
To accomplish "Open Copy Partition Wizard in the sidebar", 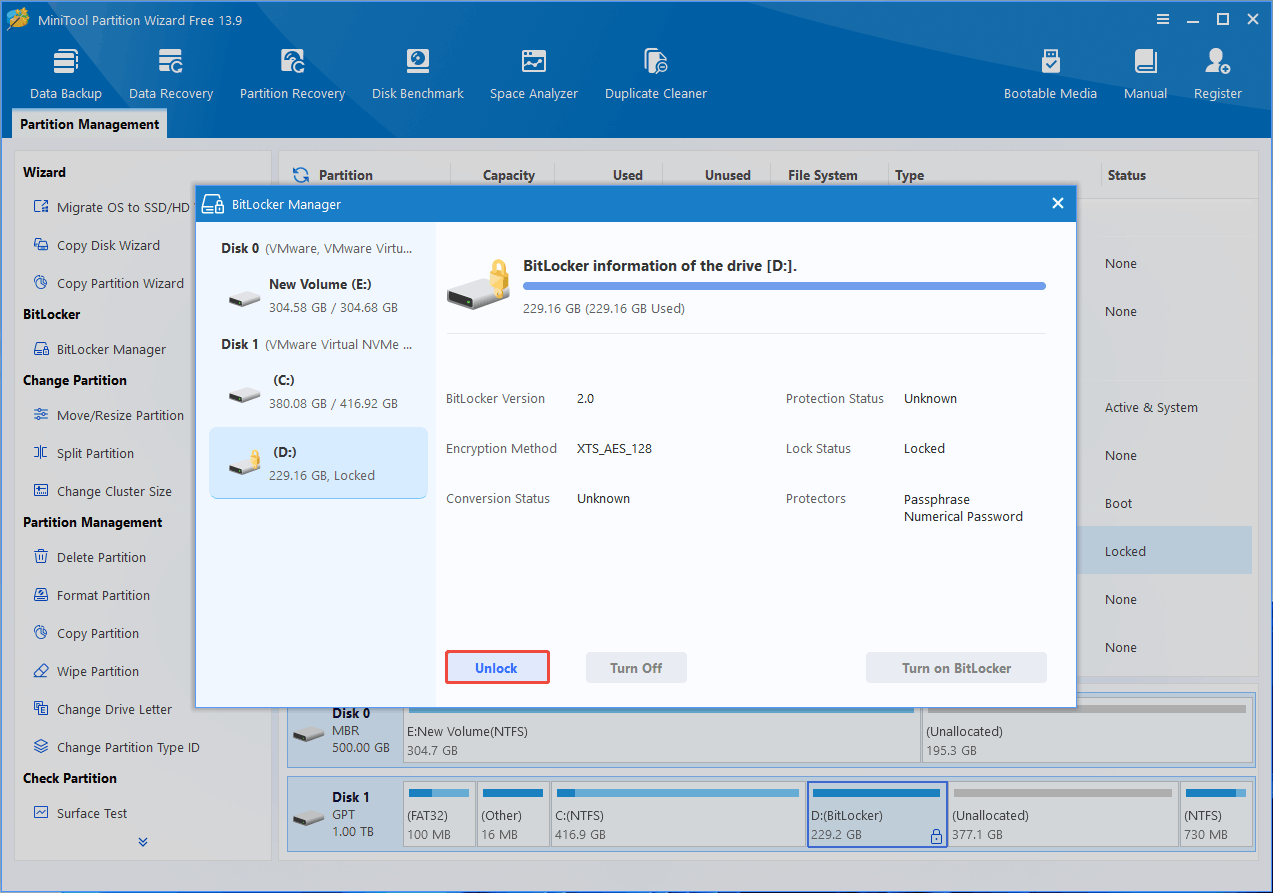I will pyautogui.click(x=108, y=283).
